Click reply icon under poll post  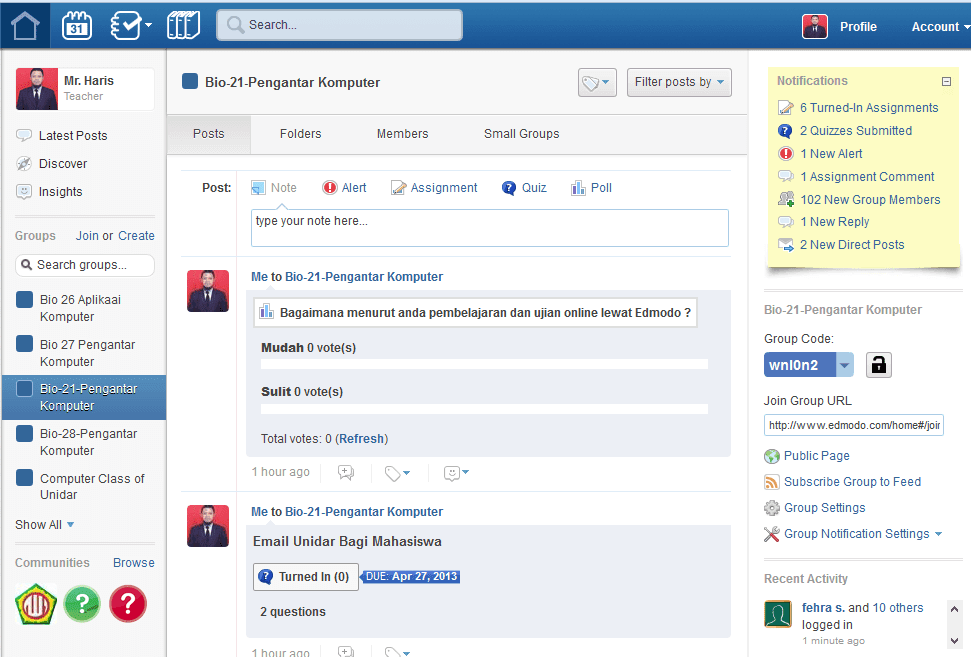point(346,473)
